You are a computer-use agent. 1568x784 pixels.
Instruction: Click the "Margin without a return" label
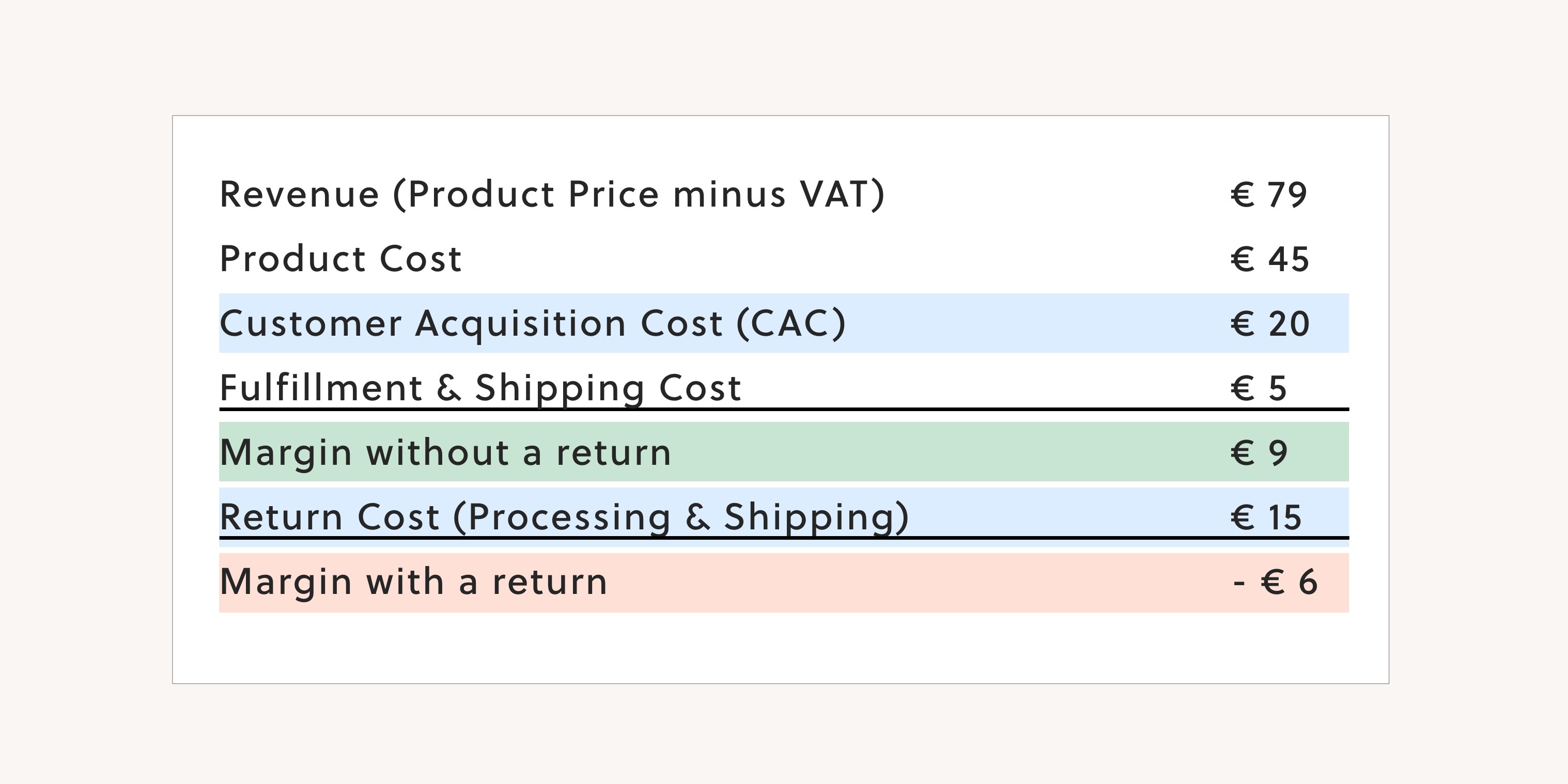[445, 452]
